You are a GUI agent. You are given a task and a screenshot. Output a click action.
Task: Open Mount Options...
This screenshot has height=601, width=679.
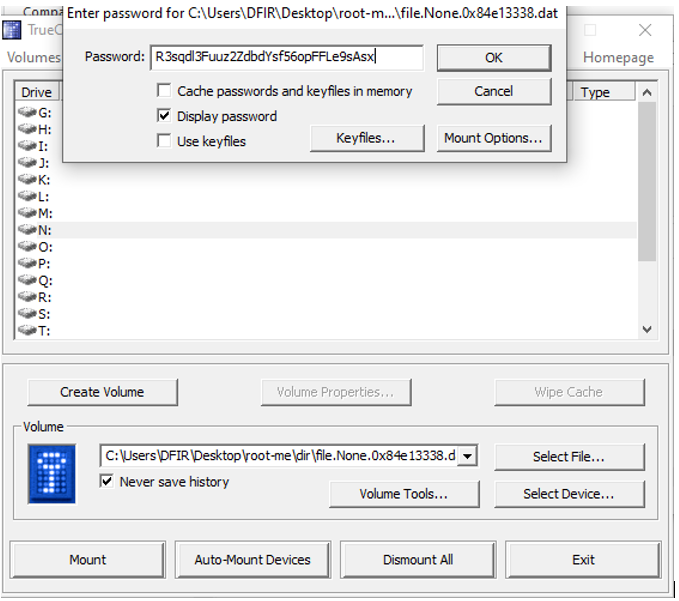coord(494,138)
